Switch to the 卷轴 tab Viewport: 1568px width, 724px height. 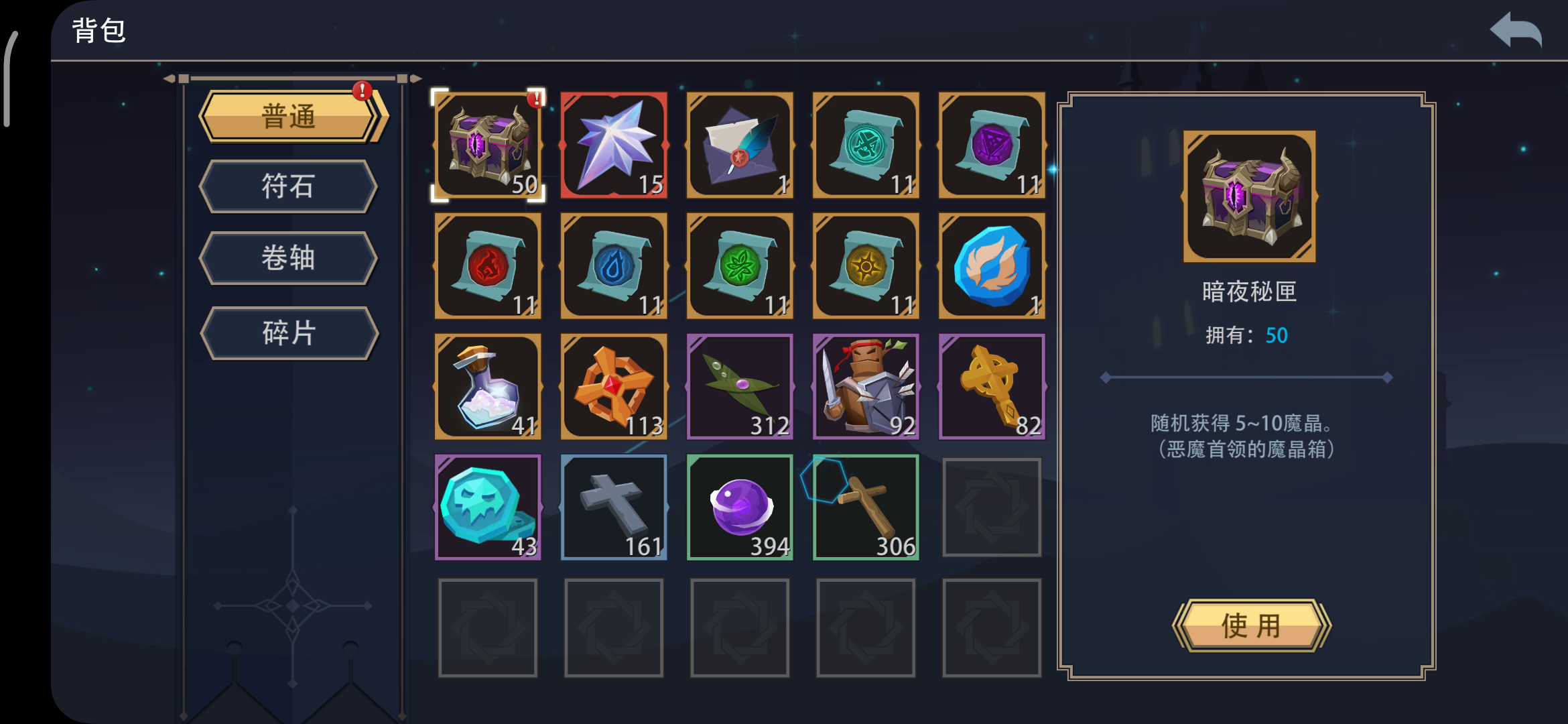tap(289, 258)
